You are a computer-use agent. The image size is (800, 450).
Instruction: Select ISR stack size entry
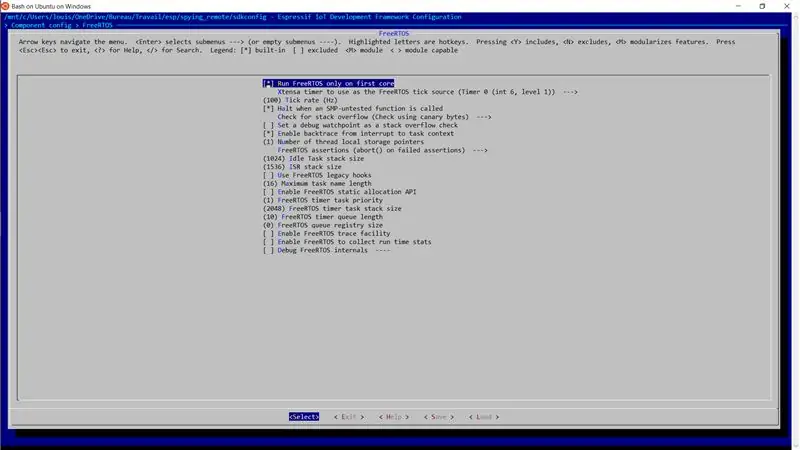302,167
